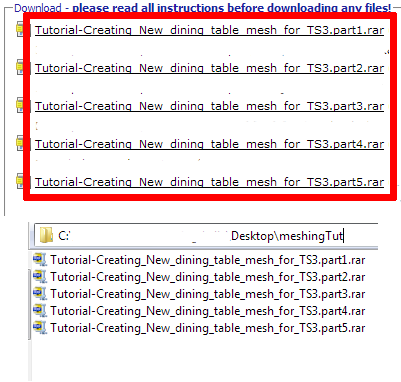Open the part1.rar download link
401x382 pixels.
209,30
